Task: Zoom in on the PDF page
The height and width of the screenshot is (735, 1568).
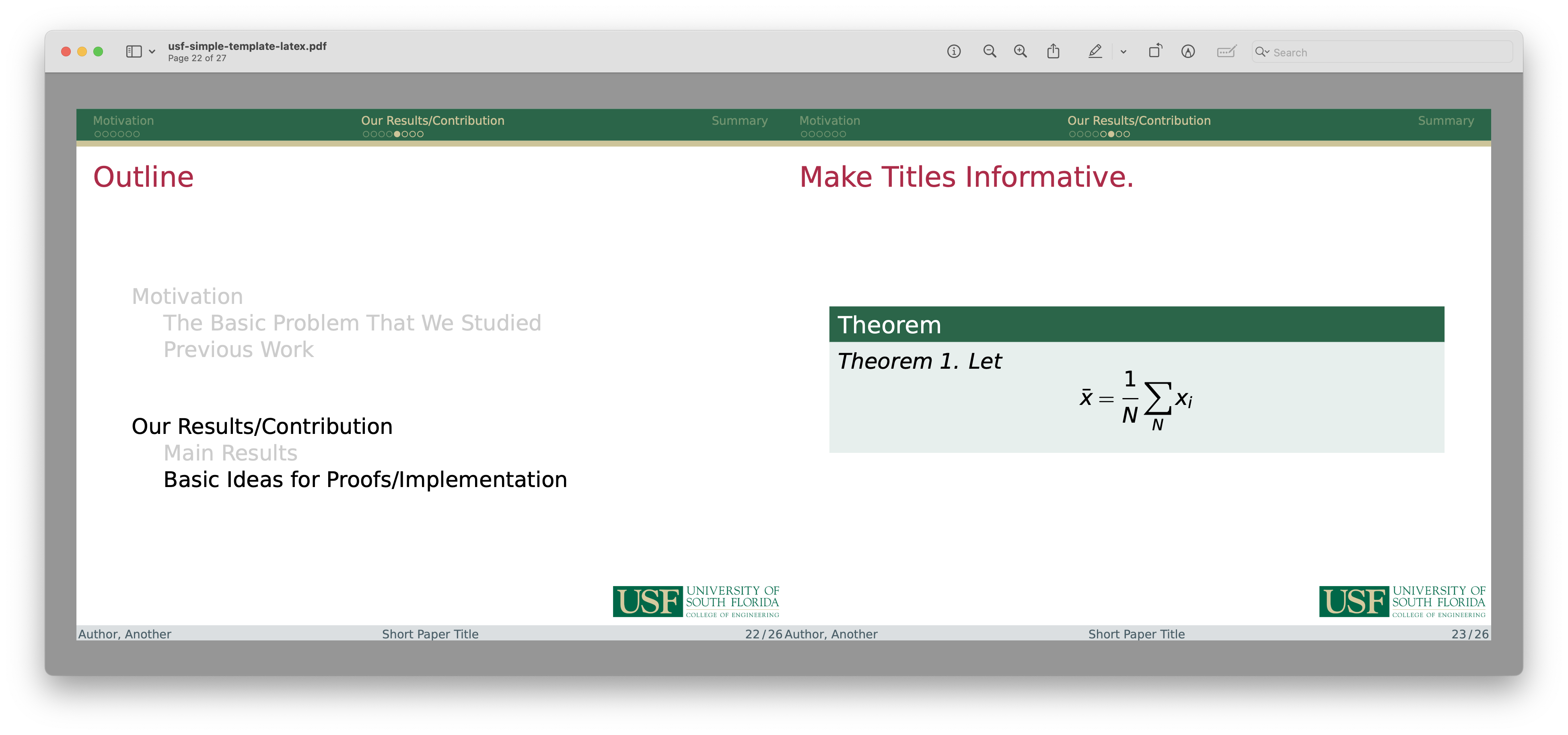Action: tap(1020, 52)
